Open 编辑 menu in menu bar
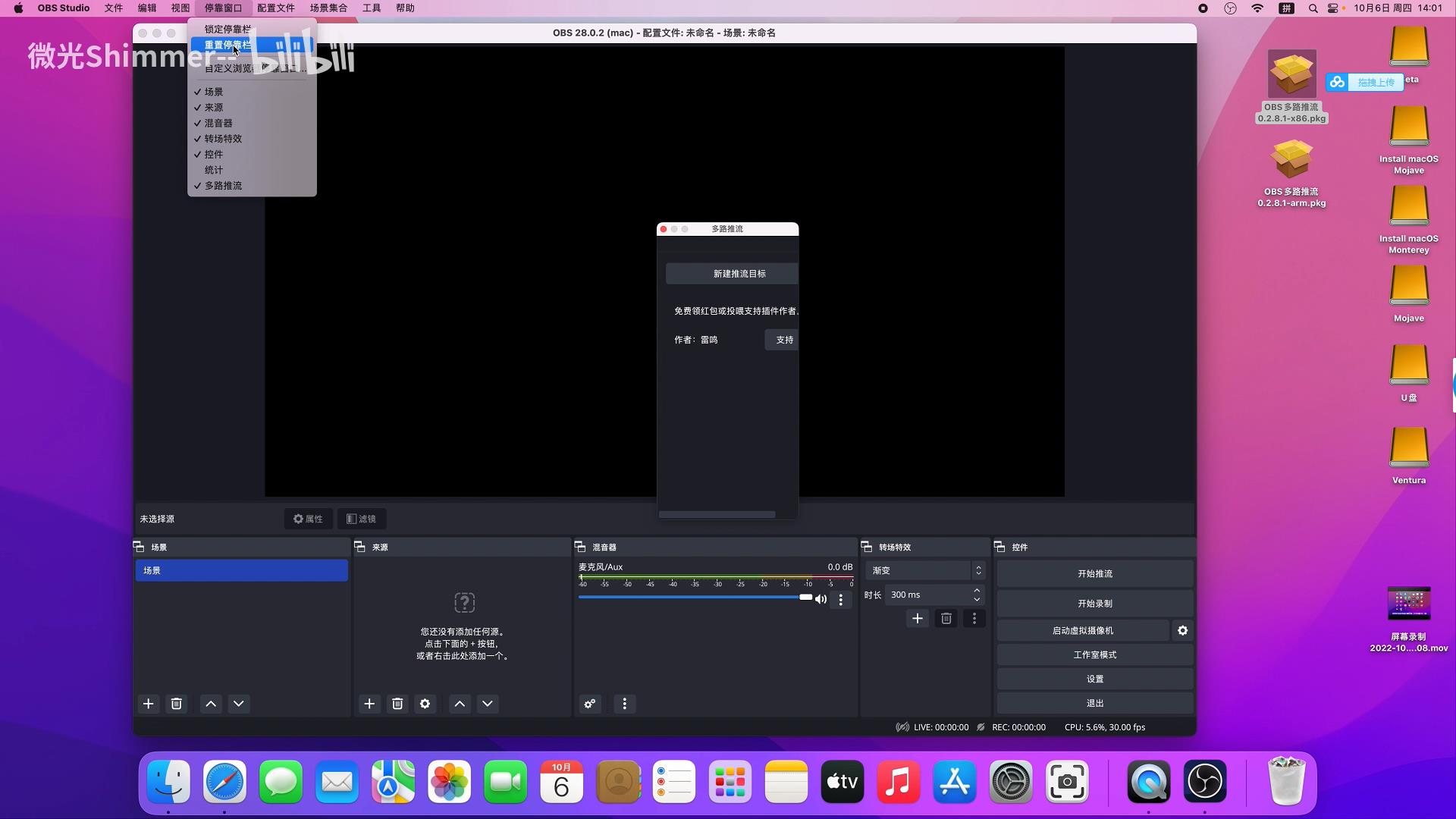 [147, 8]
